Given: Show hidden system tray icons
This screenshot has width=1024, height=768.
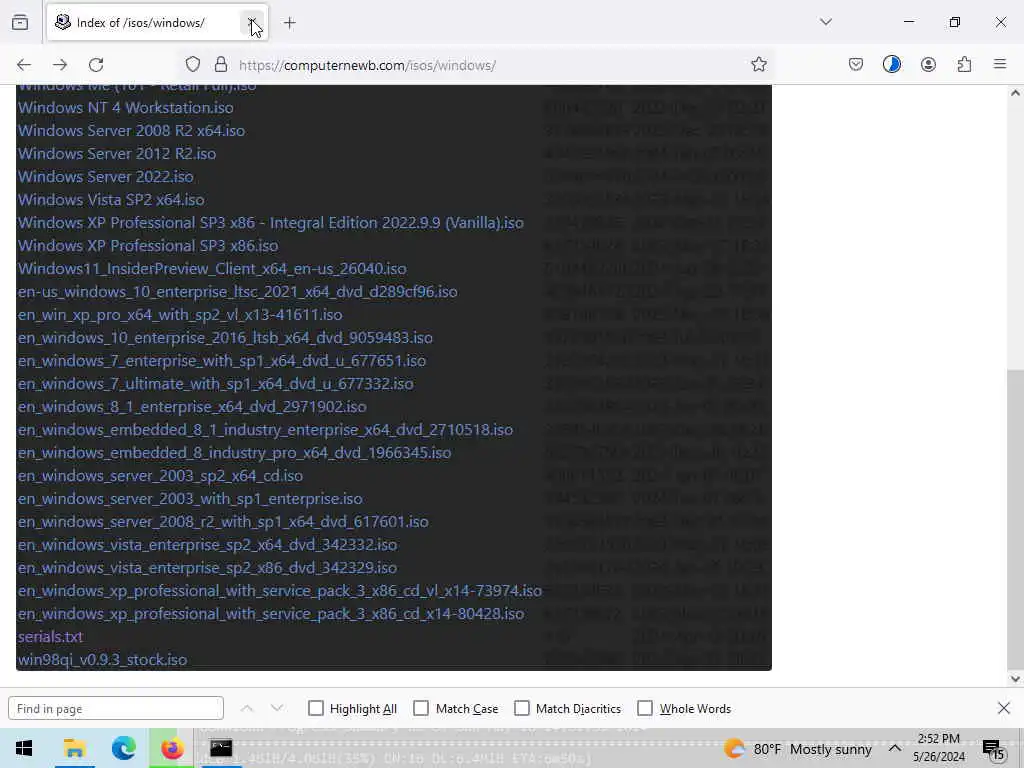Looking at the screenshot, I should pyautogui.click(x=895, y=748).
